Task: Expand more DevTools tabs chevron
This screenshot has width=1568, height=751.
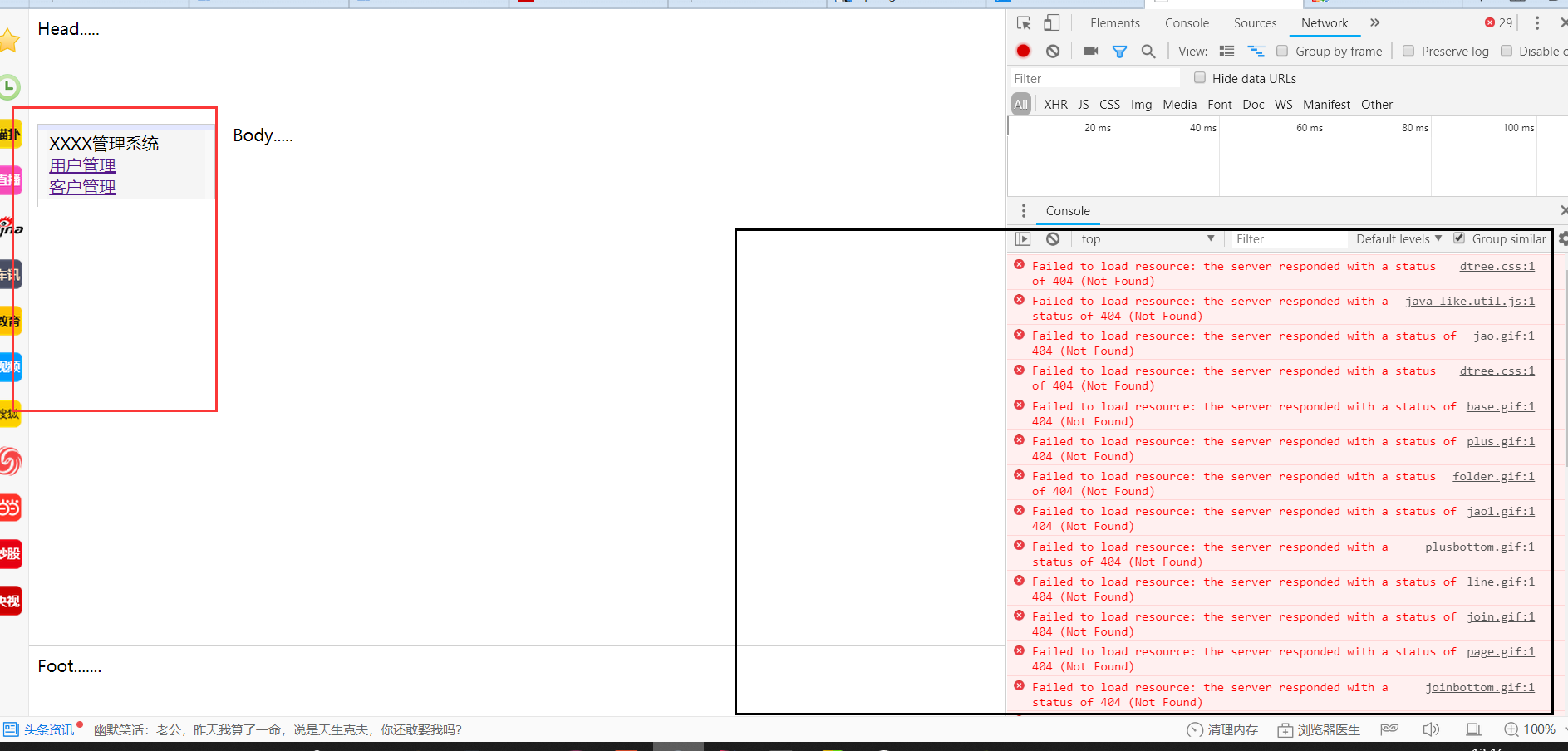Action: tap(1375, 23)
